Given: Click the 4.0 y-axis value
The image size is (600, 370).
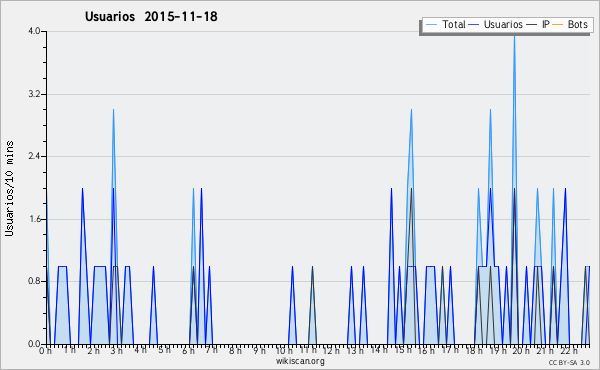Looking at the screenshot, I should click(x=34, y=31).
